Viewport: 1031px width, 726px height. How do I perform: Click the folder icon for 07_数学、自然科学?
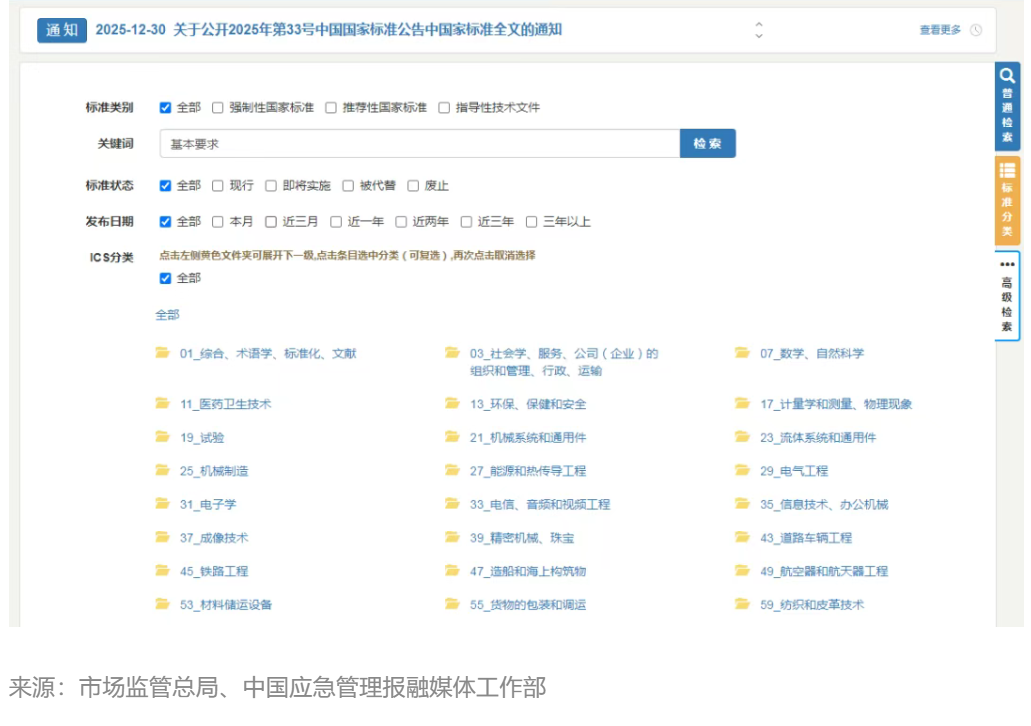pos(743,353)
